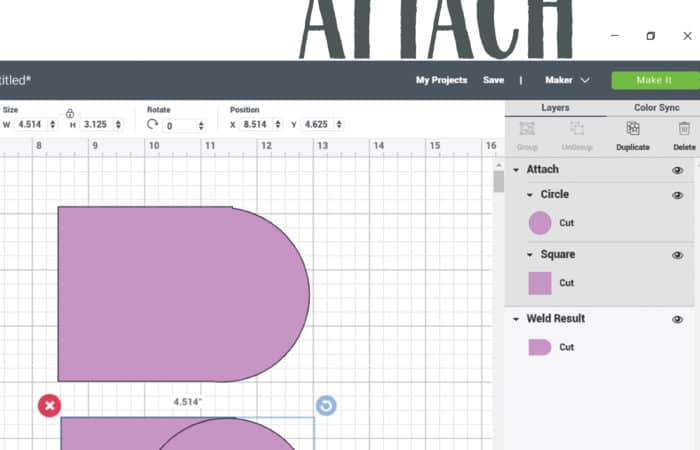The image size is (700, 450).
Task: Switch to the Color Sync tab
Action: [656, 108]
